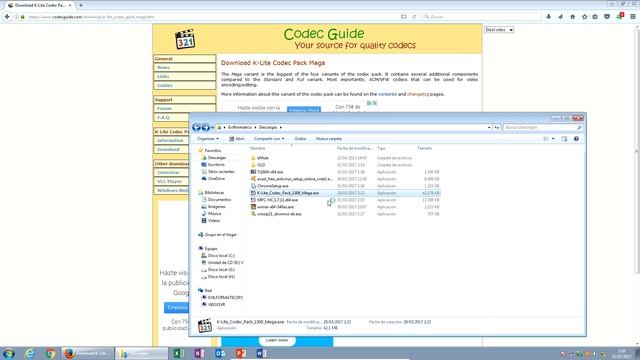Sort files by Nombre column
Screen dimensions: 640x360
point(258,148)
